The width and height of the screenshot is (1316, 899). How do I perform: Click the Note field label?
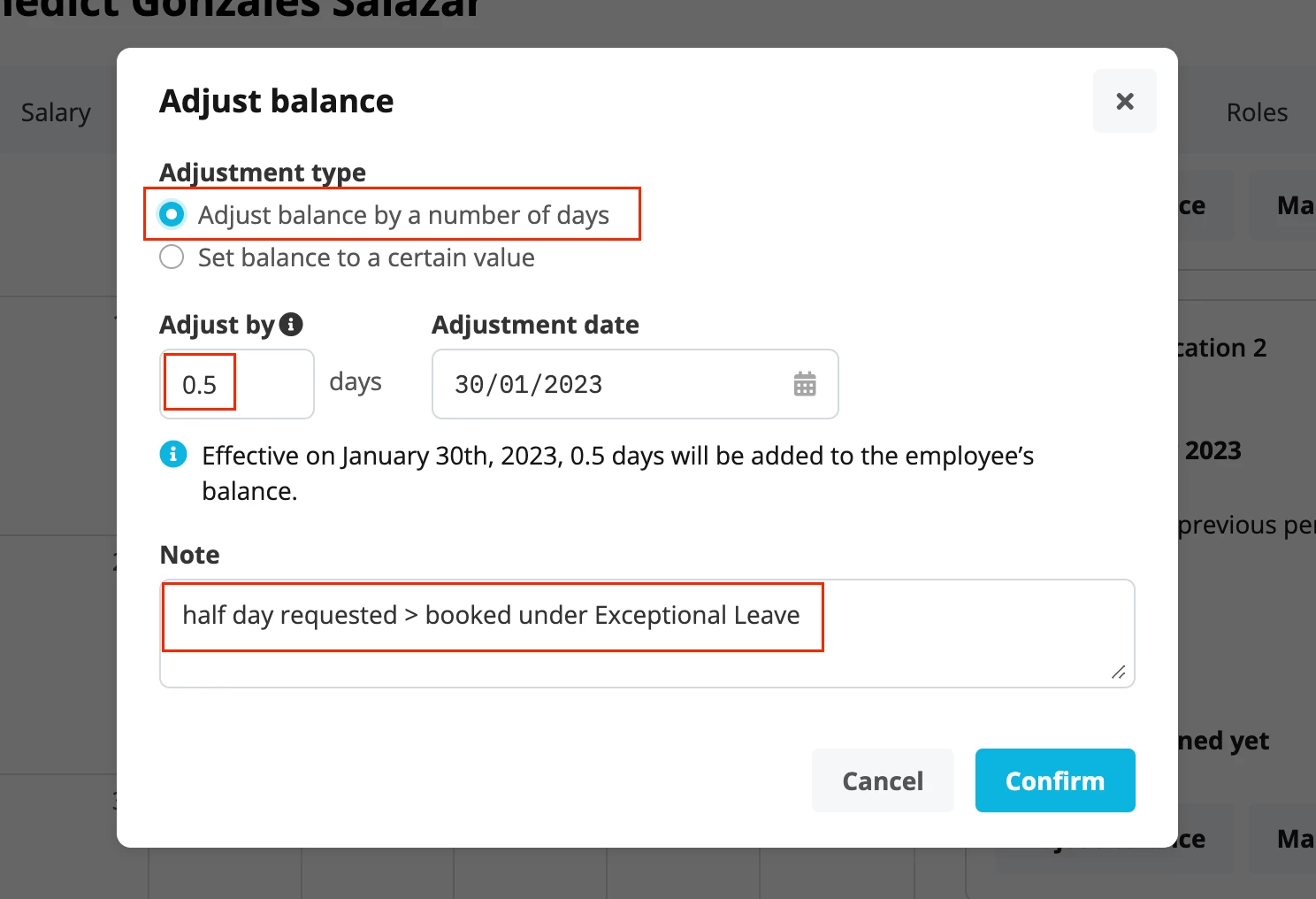[x=189, y=555]
